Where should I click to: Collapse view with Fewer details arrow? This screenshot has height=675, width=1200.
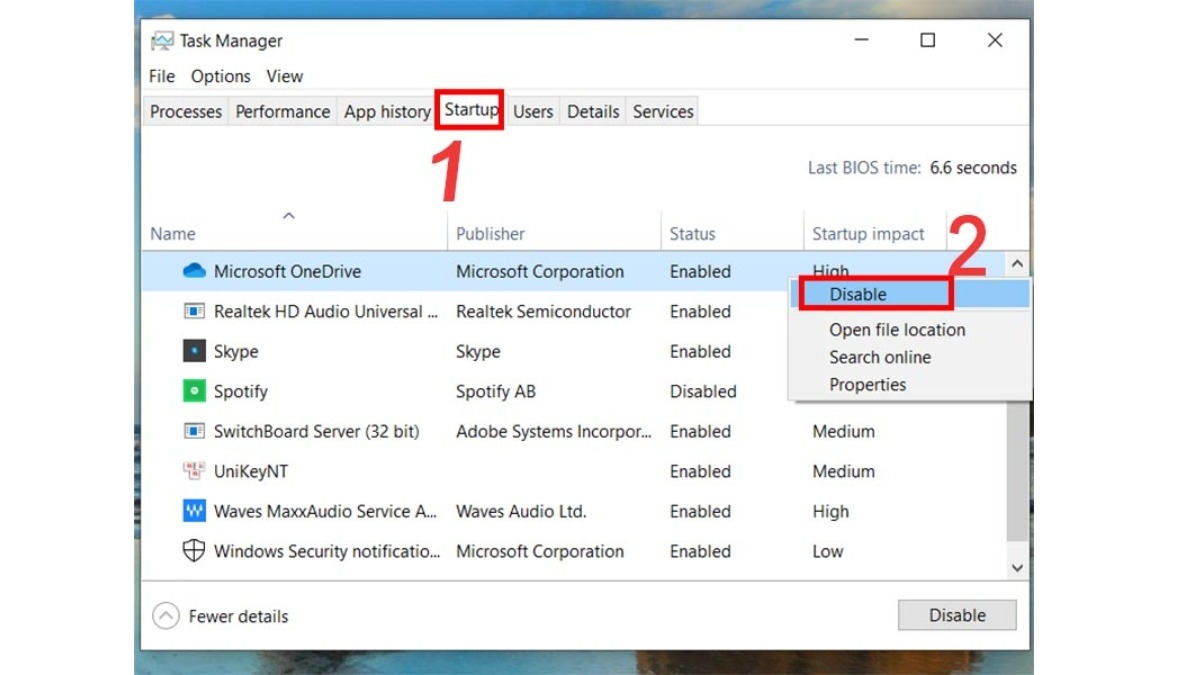(166, 616)
